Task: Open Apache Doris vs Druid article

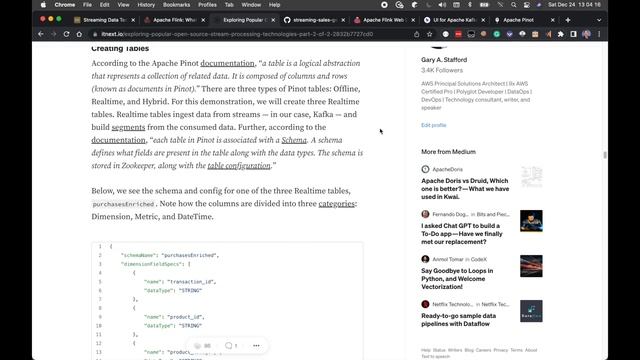Action: pyautogui.click(x=465, y=189)
